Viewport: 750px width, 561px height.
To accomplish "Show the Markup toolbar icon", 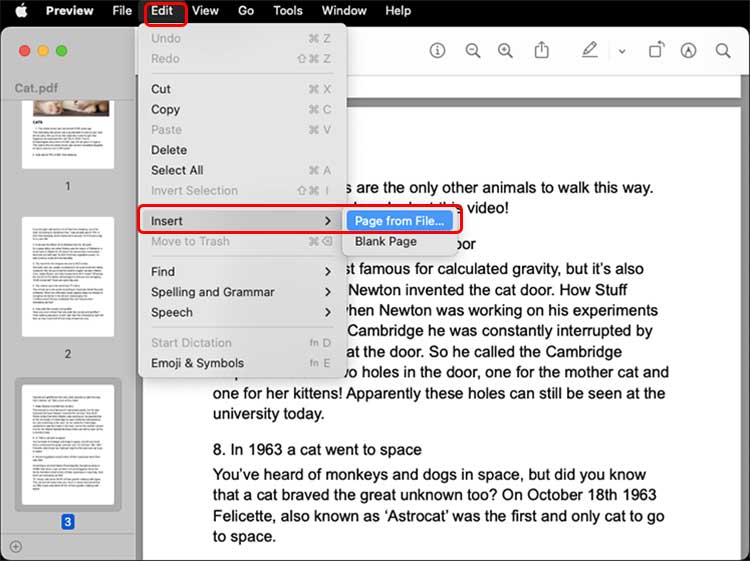I will (688, 50).
